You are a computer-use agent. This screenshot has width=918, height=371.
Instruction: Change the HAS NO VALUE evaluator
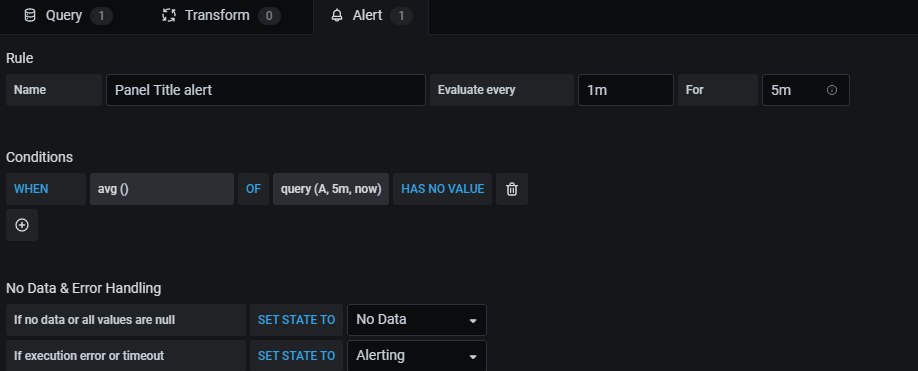coord(443,189)
